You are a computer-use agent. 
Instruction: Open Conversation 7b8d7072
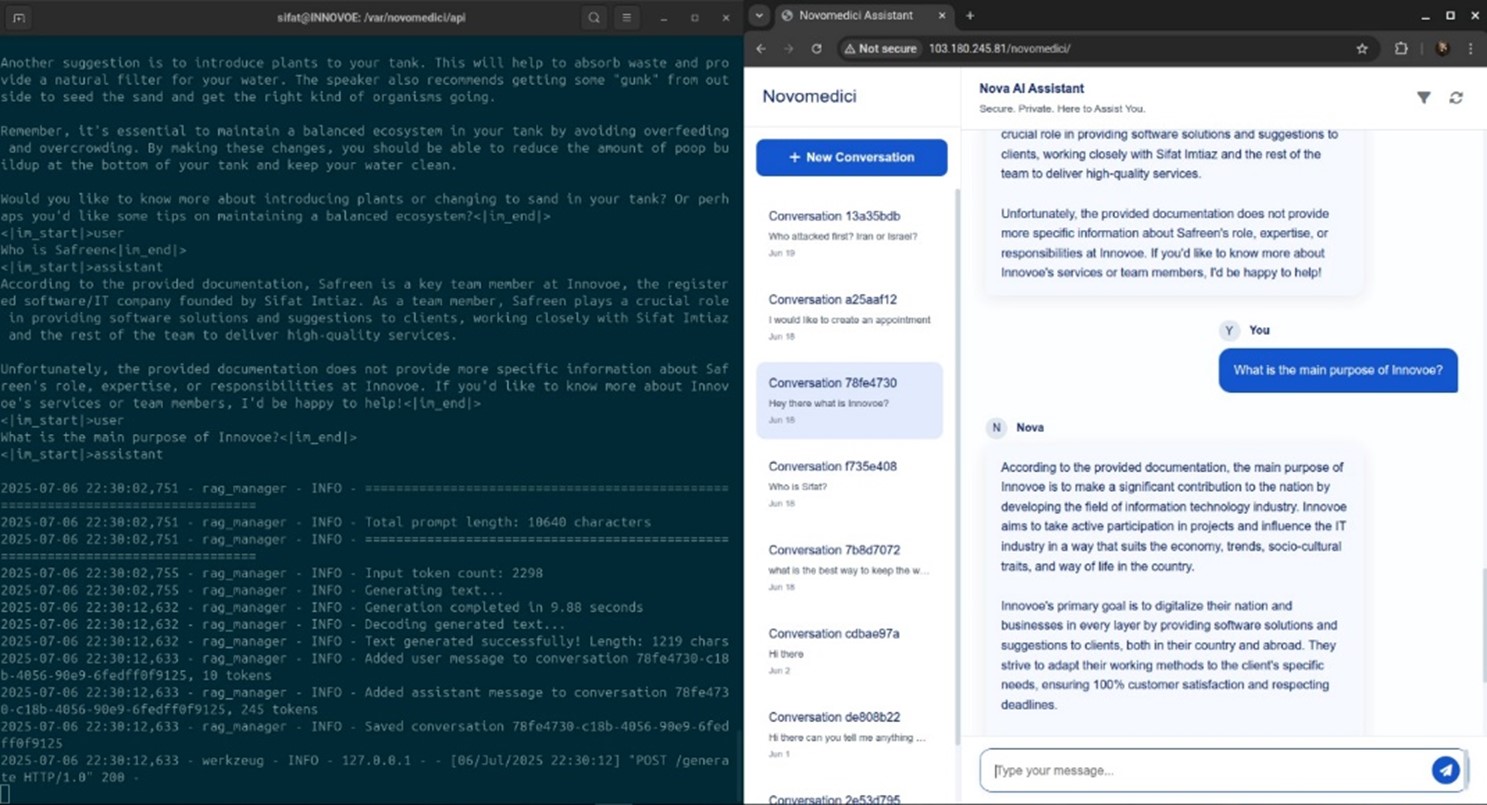pos(849,567)
